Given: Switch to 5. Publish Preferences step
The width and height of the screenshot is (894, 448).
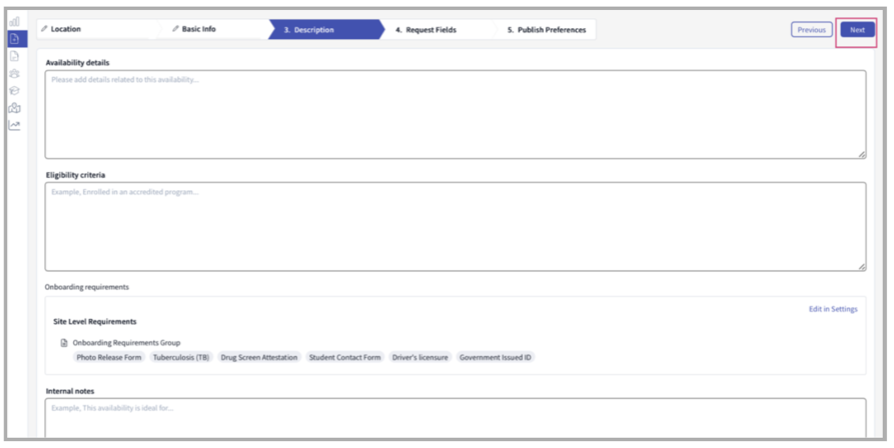Looking at the screenshot, I should click(546, 30).
